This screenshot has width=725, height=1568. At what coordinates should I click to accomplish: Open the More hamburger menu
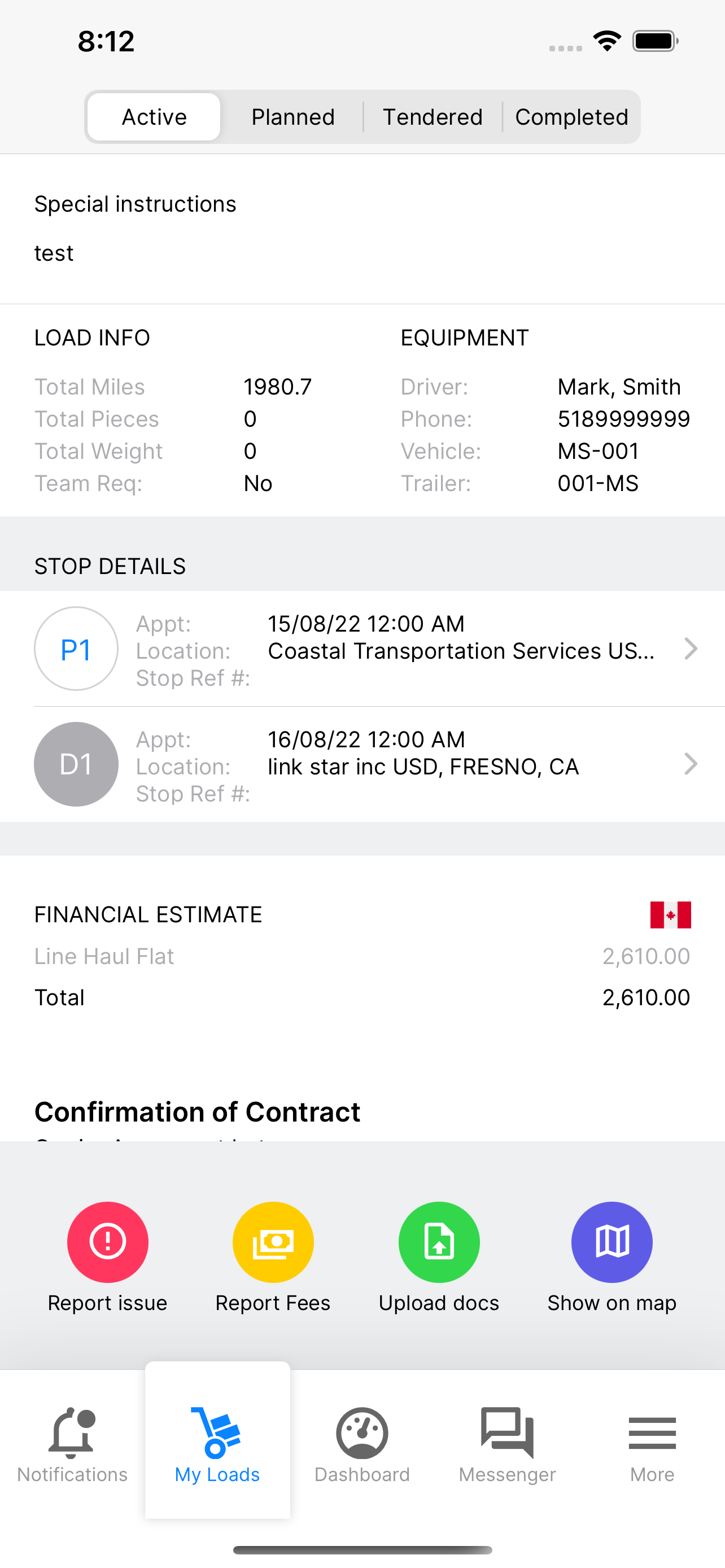coord(652,1433)
